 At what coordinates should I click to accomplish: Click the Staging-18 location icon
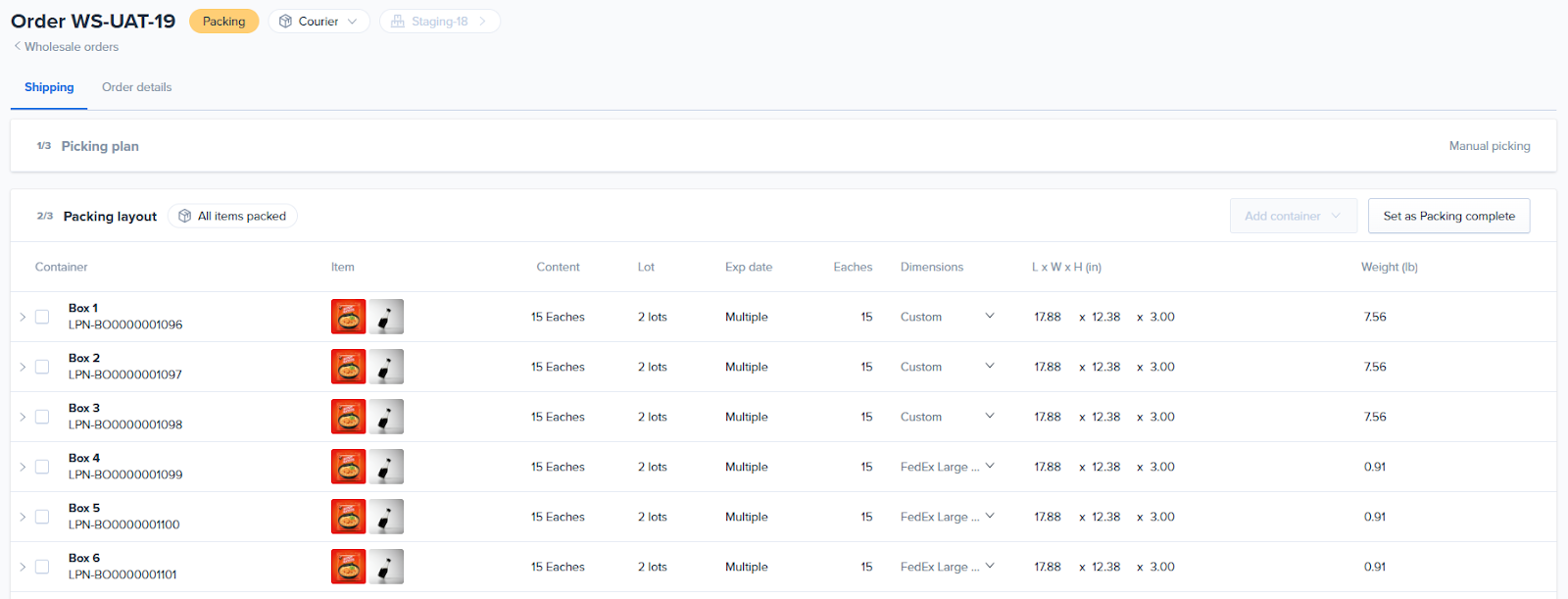[397, 22]
